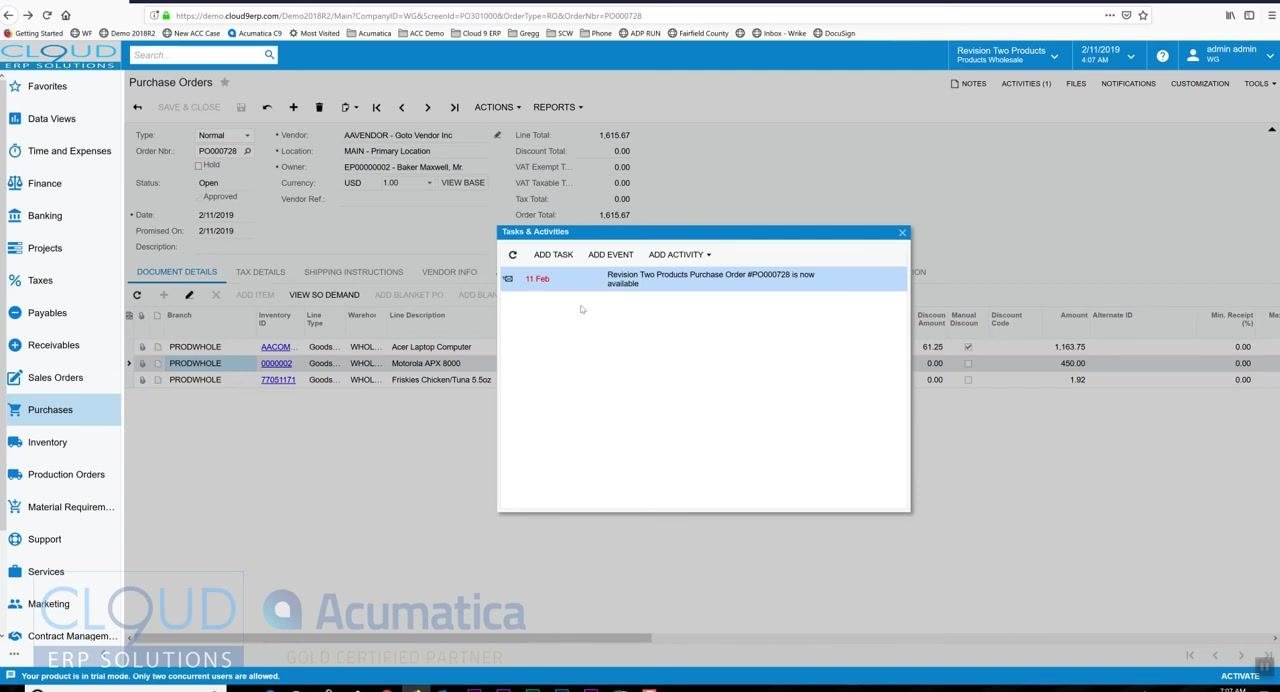Click ADD EVENT in Tasks & Activities
This screenshot has height=692, width=1280.
pyautogui.click(x=610, y=255)
